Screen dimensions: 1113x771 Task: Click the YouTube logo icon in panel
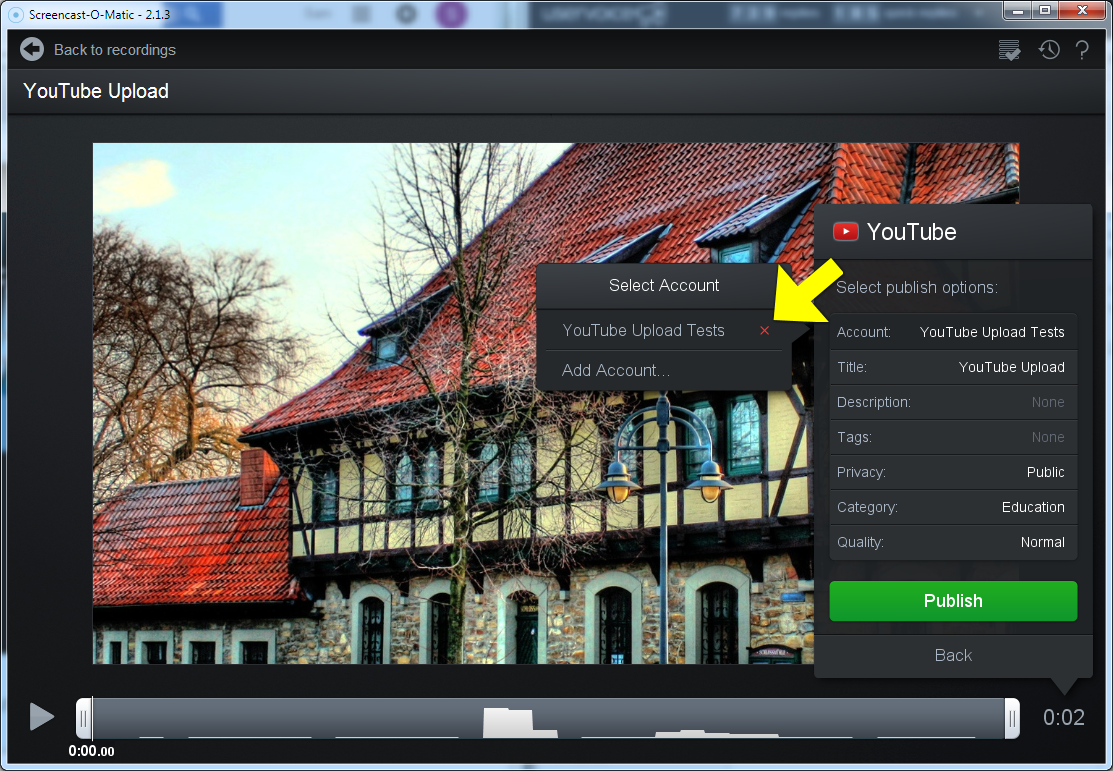(x=845, y=231)
